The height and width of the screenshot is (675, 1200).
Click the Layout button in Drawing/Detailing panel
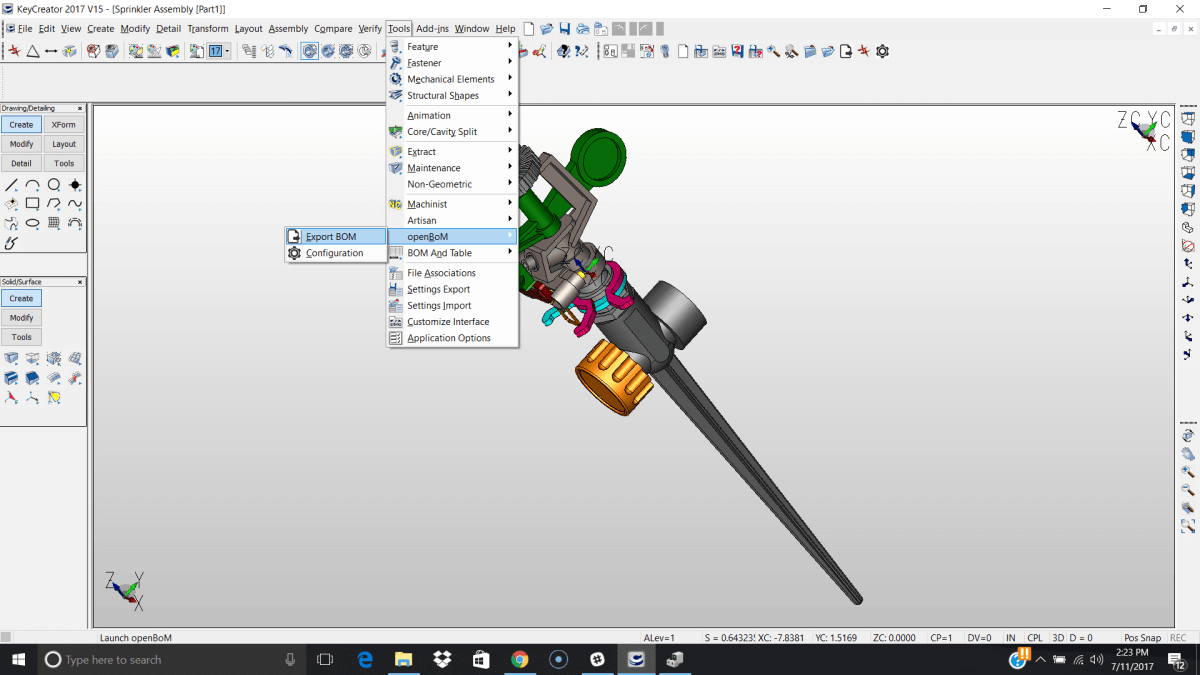click(x=64, y=144)
